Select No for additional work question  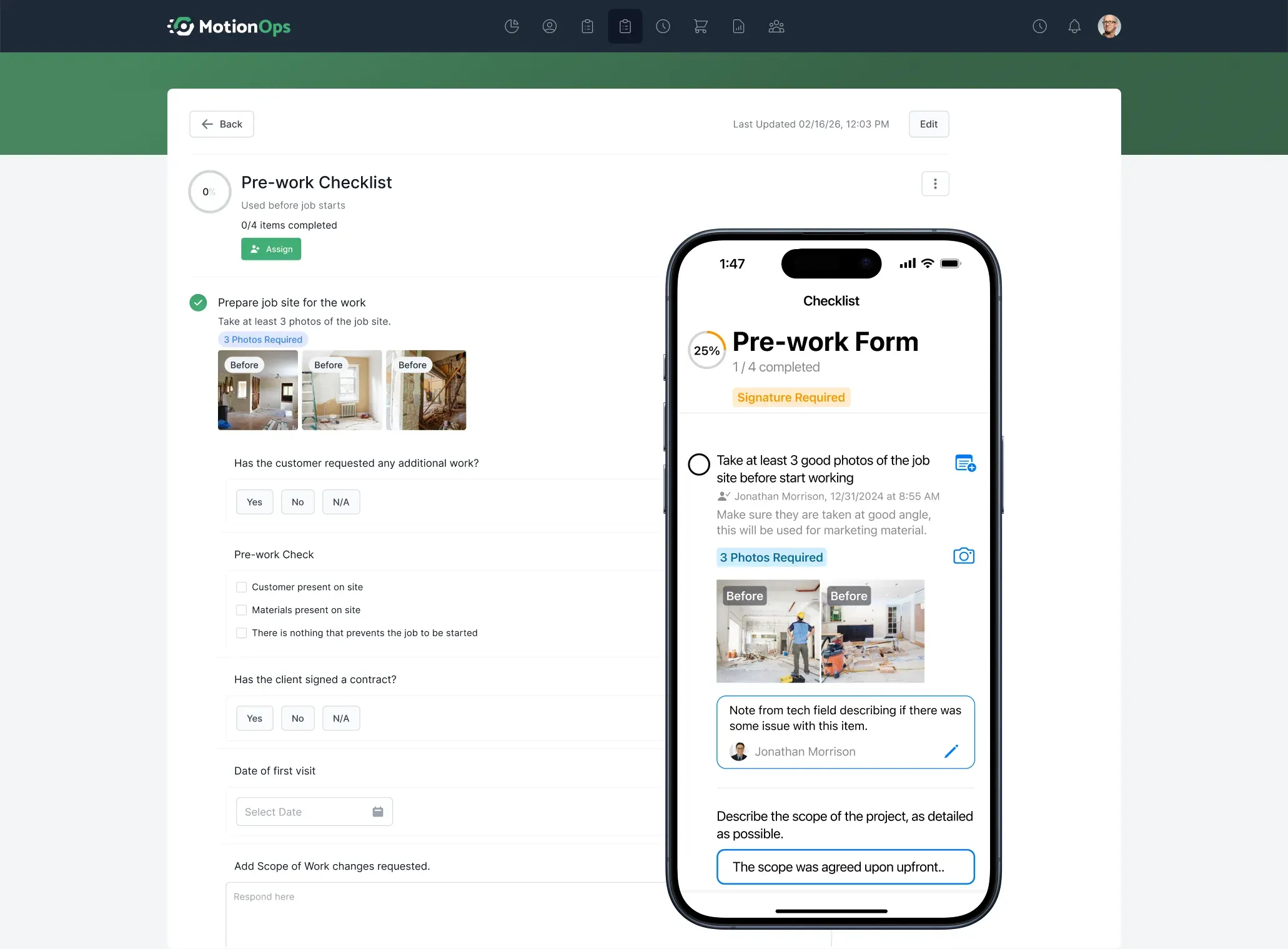point(297,502)
